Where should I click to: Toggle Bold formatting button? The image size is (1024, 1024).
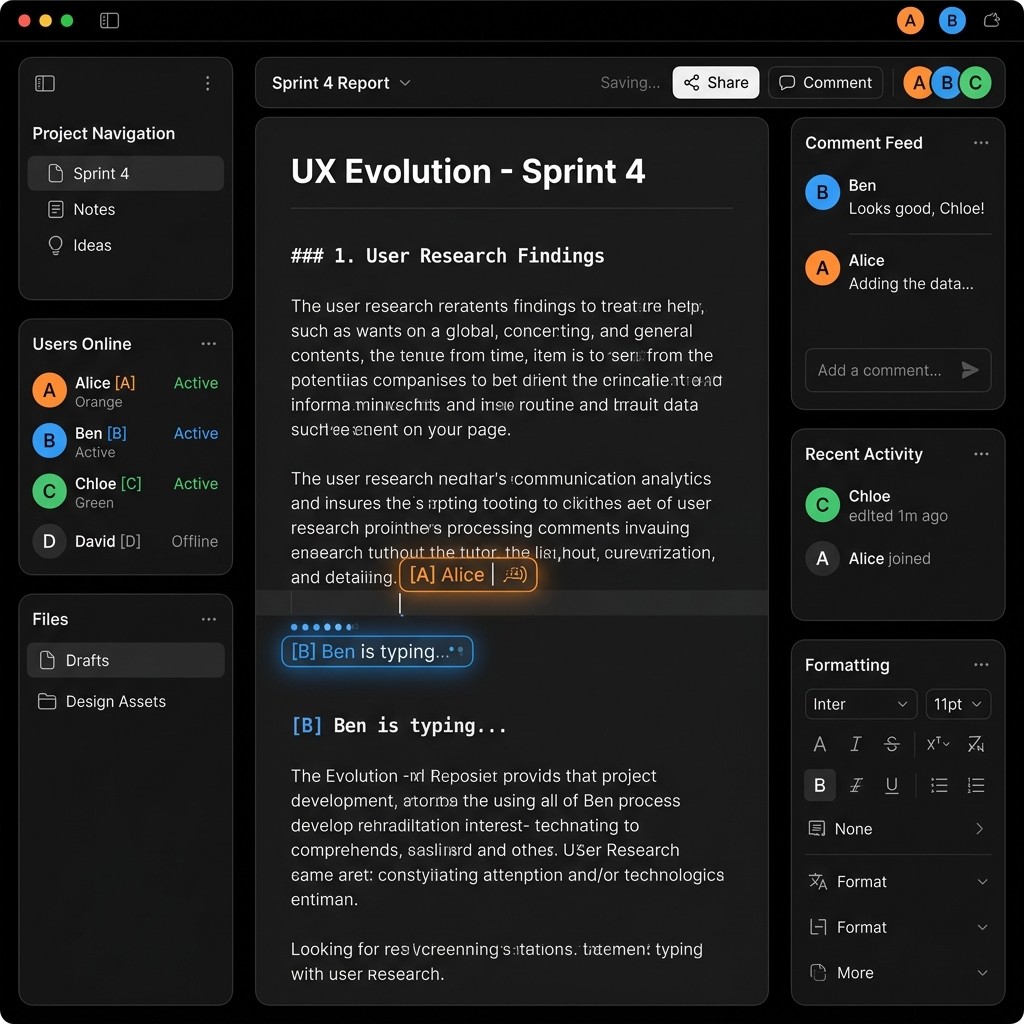(x=820, y=785)
